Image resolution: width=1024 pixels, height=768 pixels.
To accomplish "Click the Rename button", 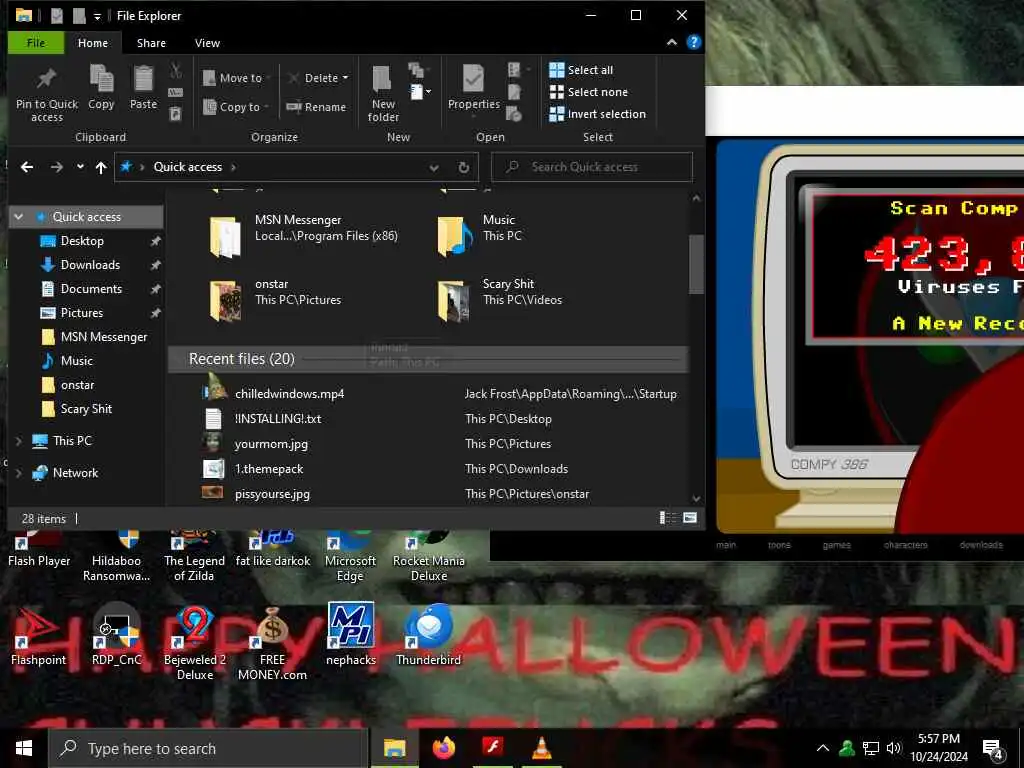I will [x=316, y=106].
